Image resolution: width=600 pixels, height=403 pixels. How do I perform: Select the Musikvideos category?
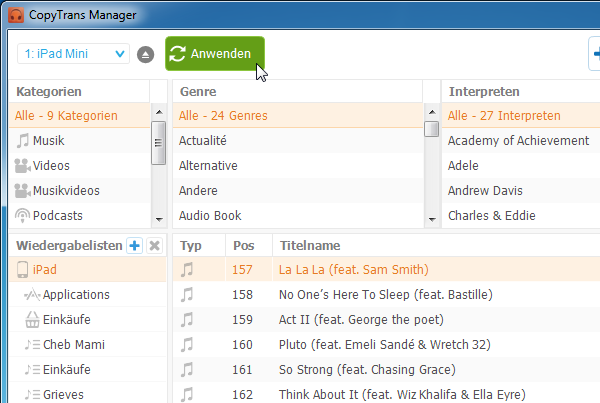tap(79, 191)
